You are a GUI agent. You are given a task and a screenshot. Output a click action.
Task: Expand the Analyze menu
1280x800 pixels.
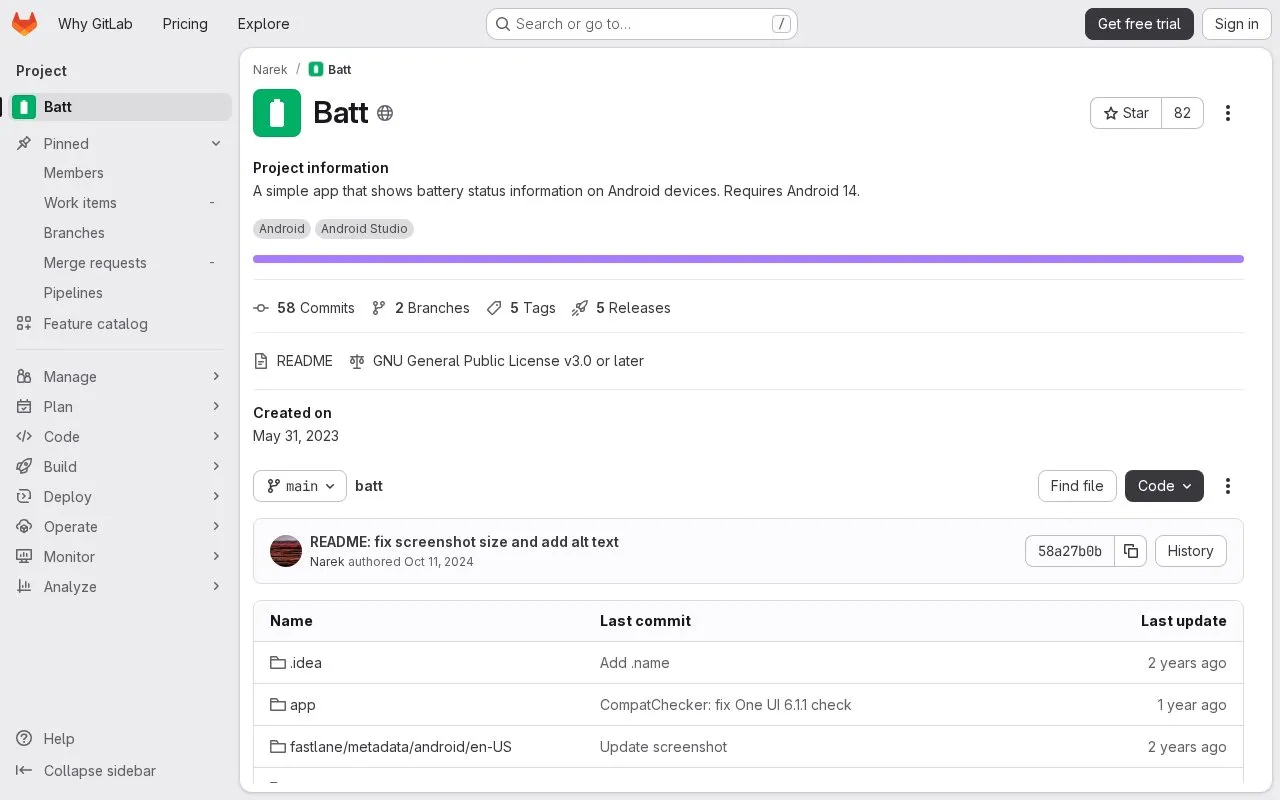coord(120,587)
